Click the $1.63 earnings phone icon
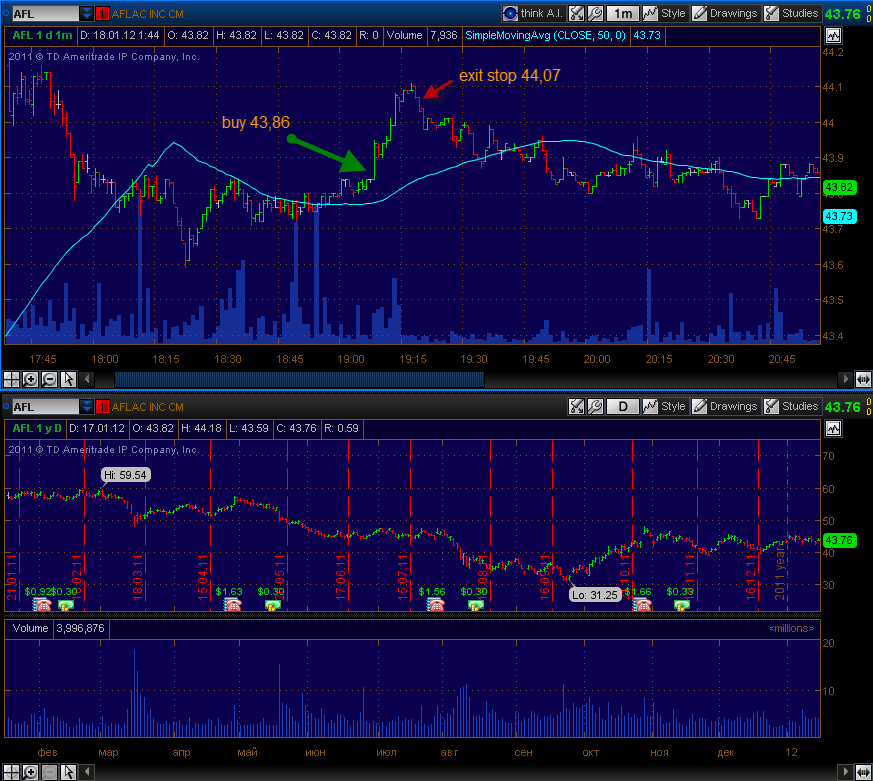Screen dimensions: 873x781 233,604
